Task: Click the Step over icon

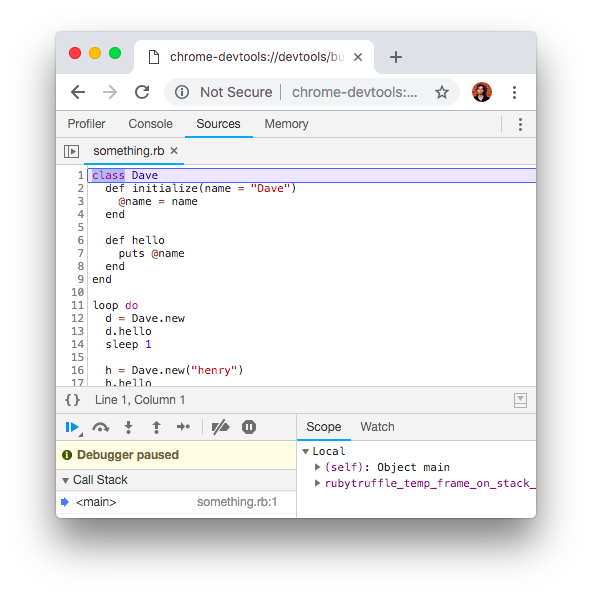Action: pos(101,427)
